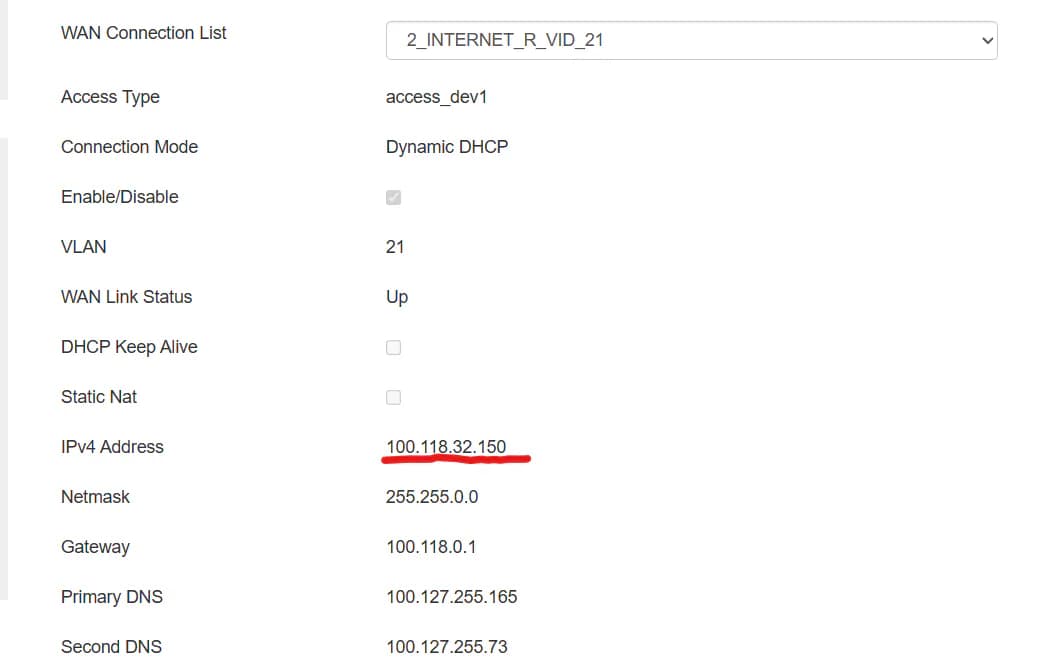The width and height of the screenshot is (1056, 671).
Task: Click the WAN Link Status label
Action: point(126,297)
